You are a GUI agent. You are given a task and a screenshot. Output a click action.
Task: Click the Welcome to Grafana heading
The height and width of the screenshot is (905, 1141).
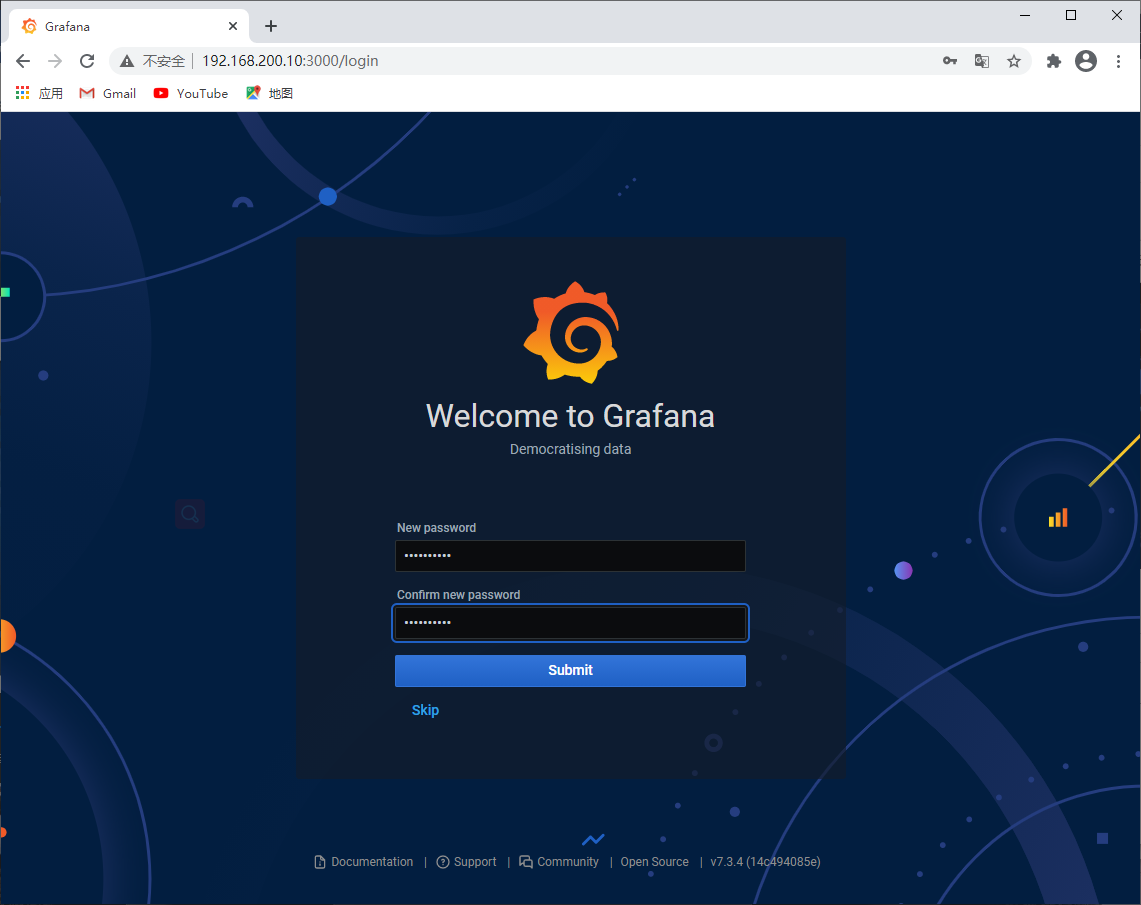click(570, 416)
